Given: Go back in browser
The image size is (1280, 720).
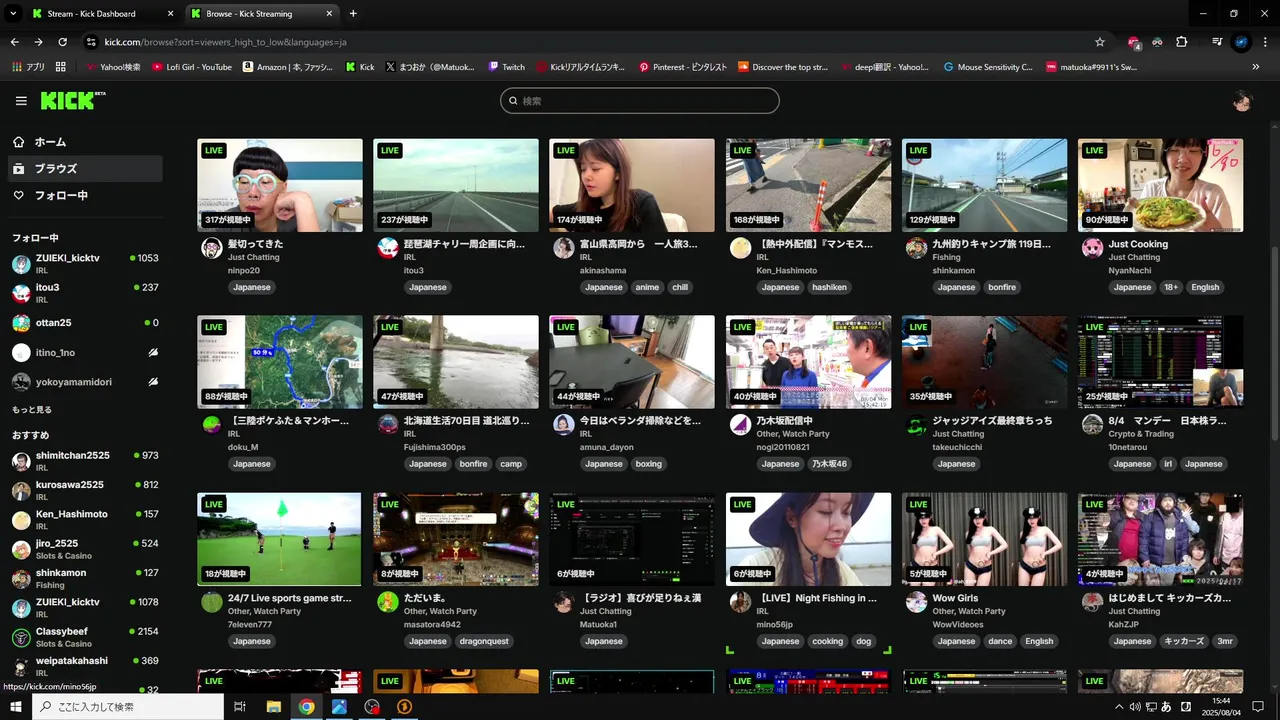Looking at the screenshot, I should point(14,42).
